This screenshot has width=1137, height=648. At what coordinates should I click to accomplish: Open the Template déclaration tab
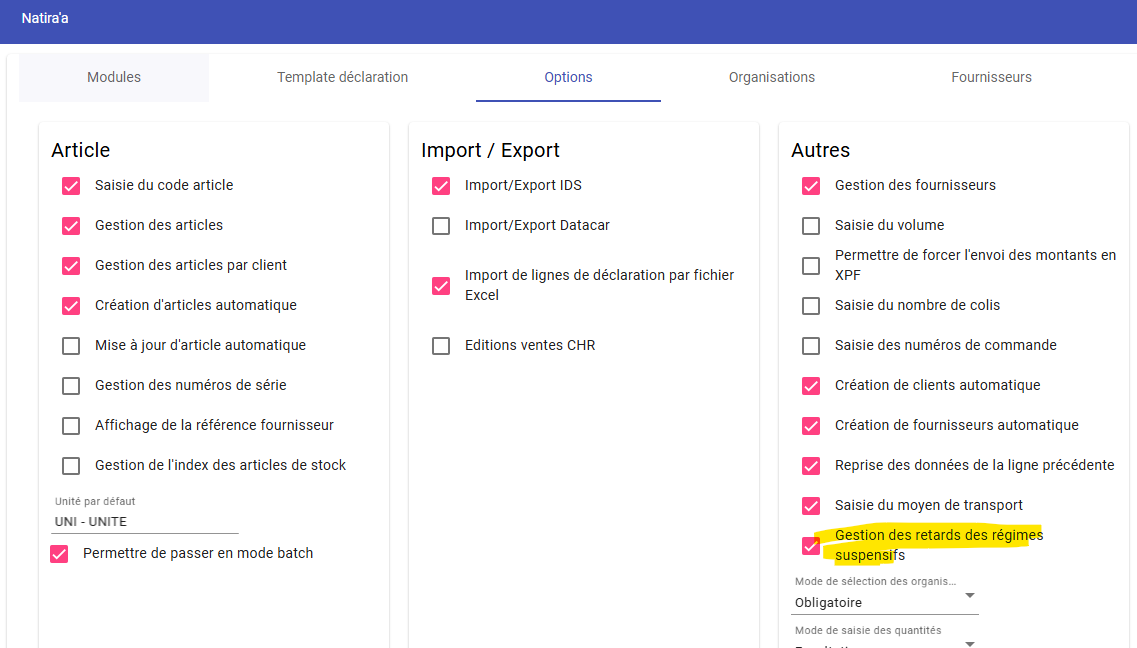[342, 77]
